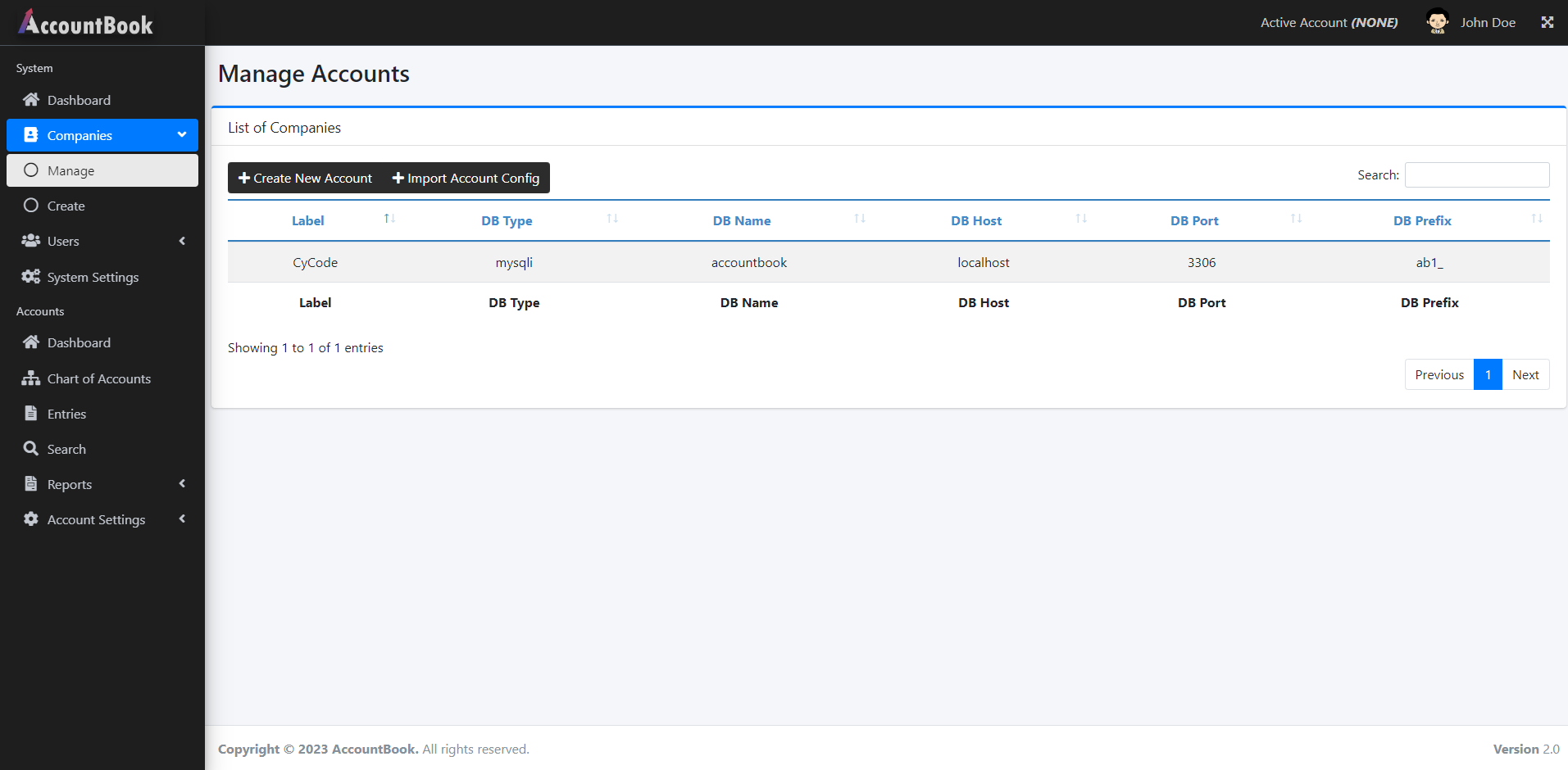The height and width of the screenshot is (770, 1568).
Task: Click the Create New Account button
Action: [305, 178]
